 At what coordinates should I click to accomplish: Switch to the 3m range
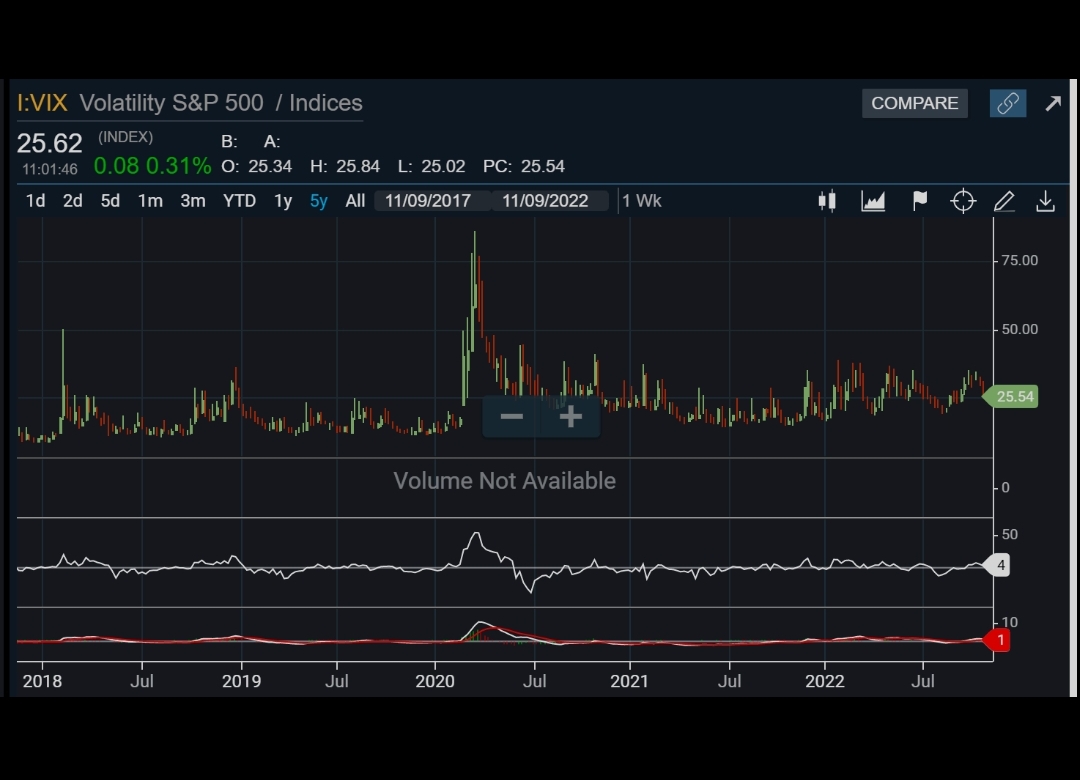click(193, 201)
